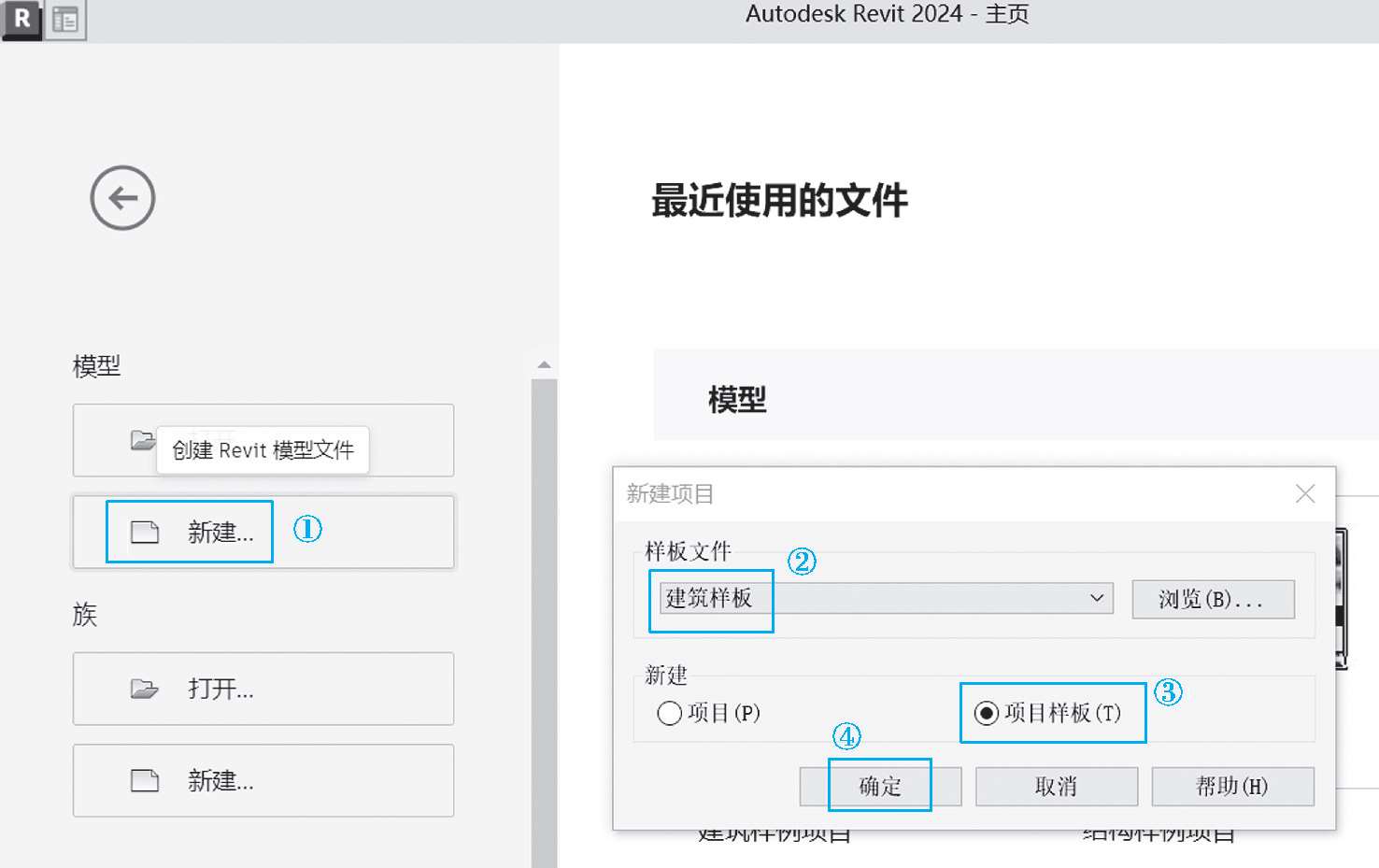Select the 项目(P) radio button
1379x868 pixels.
(x=709, y=713)
